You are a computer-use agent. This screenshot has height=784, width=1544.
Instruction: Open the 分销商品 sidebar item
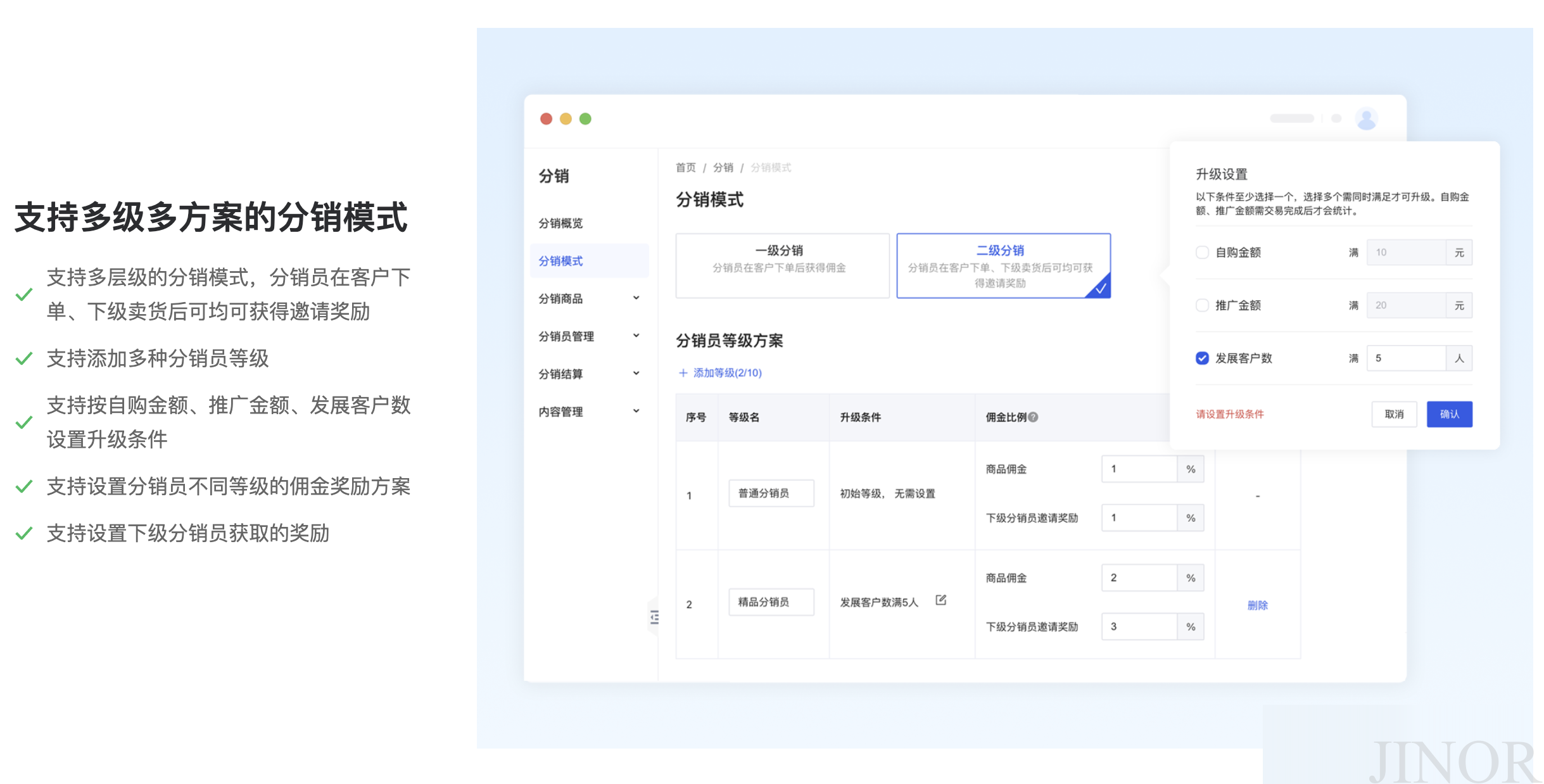pos(560,298)
